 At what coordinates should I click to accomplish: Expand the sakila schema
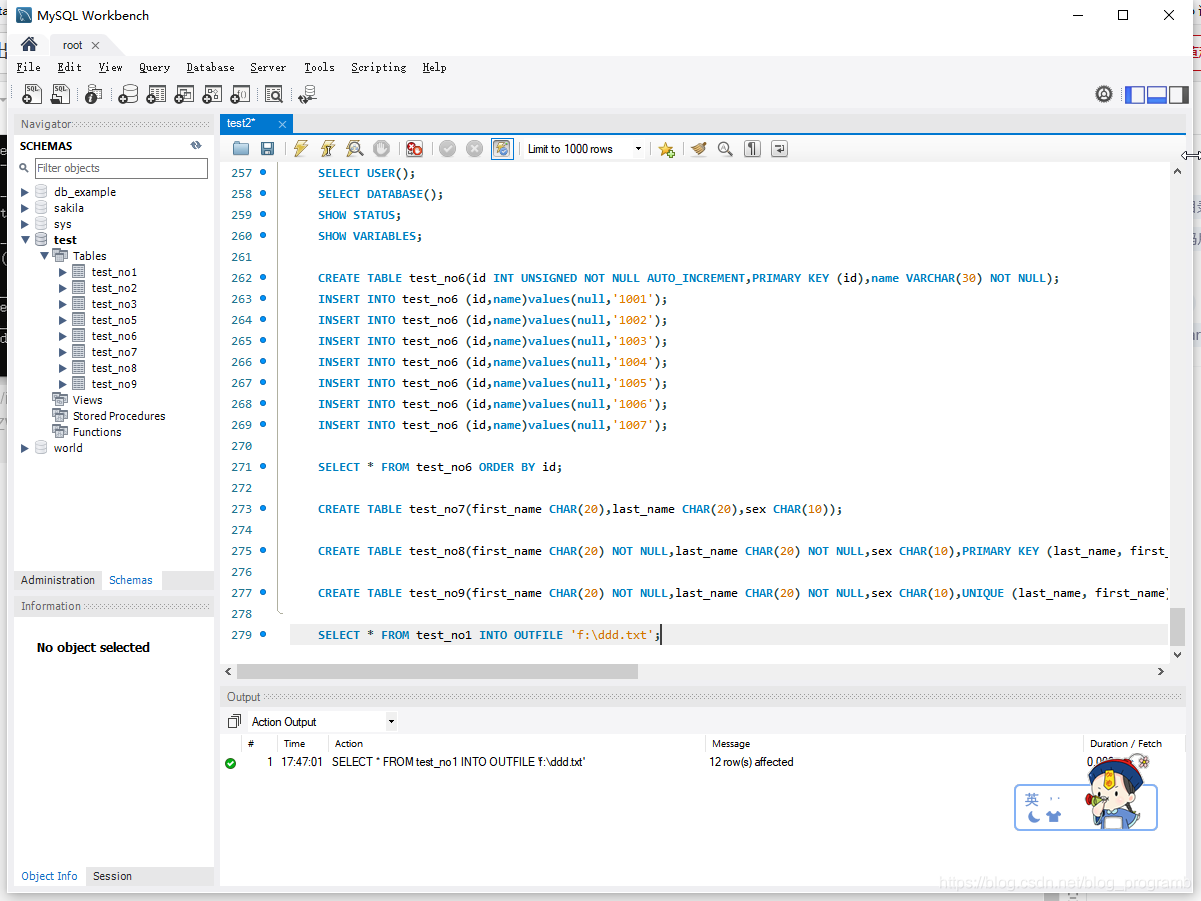[x=25, y=208]
